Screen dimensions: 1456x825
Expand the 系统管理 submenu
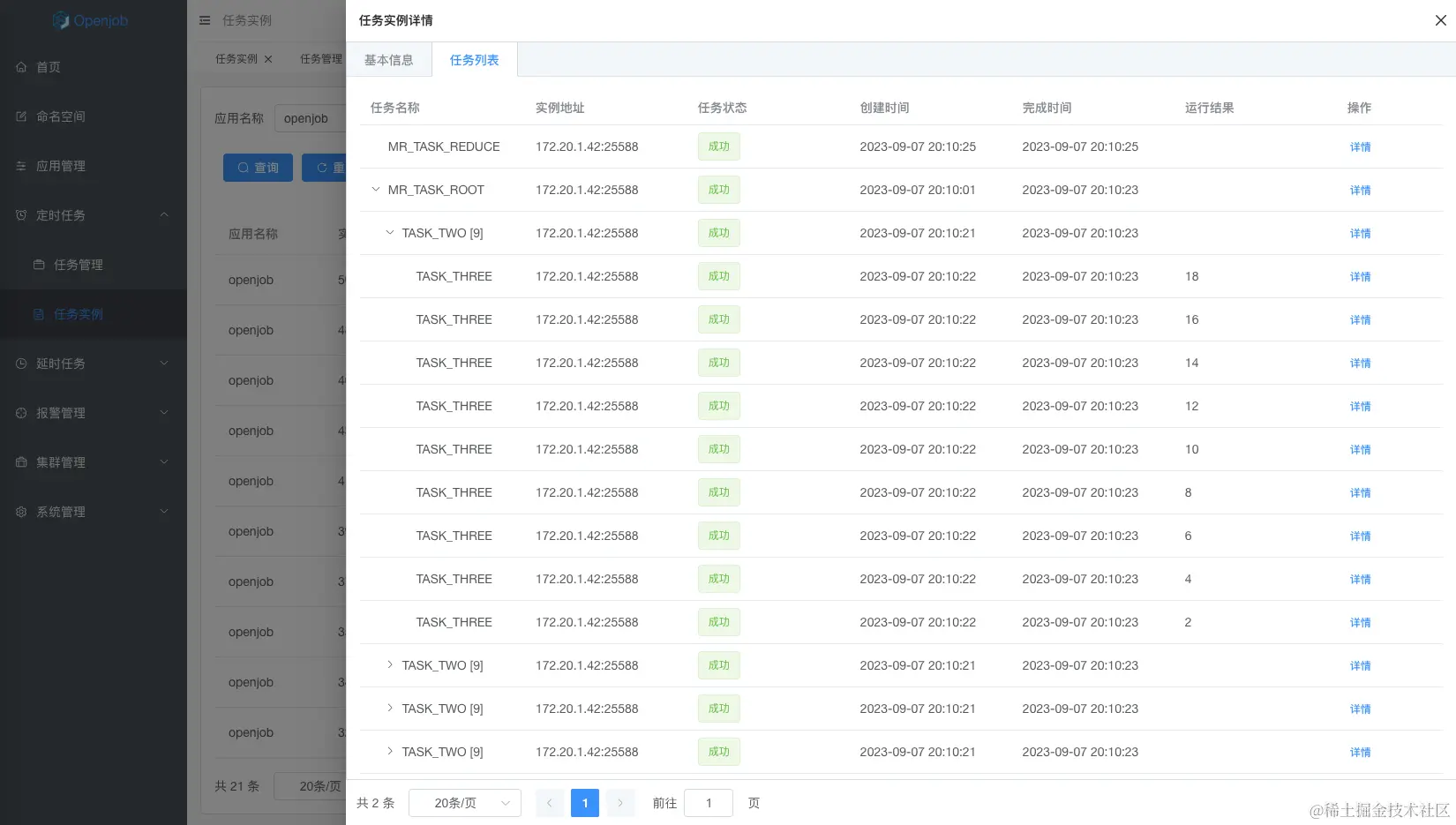click(x=164, y=512)
